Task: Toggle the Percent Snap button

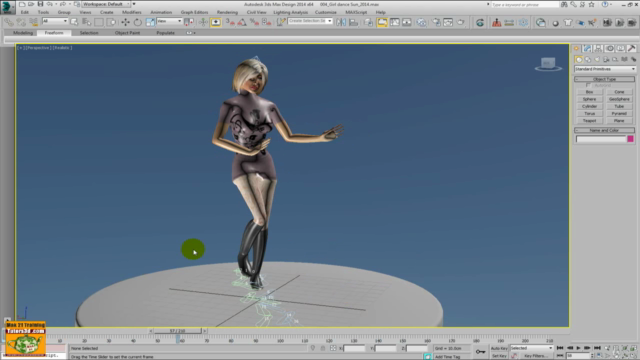Action: coord(254,22)
